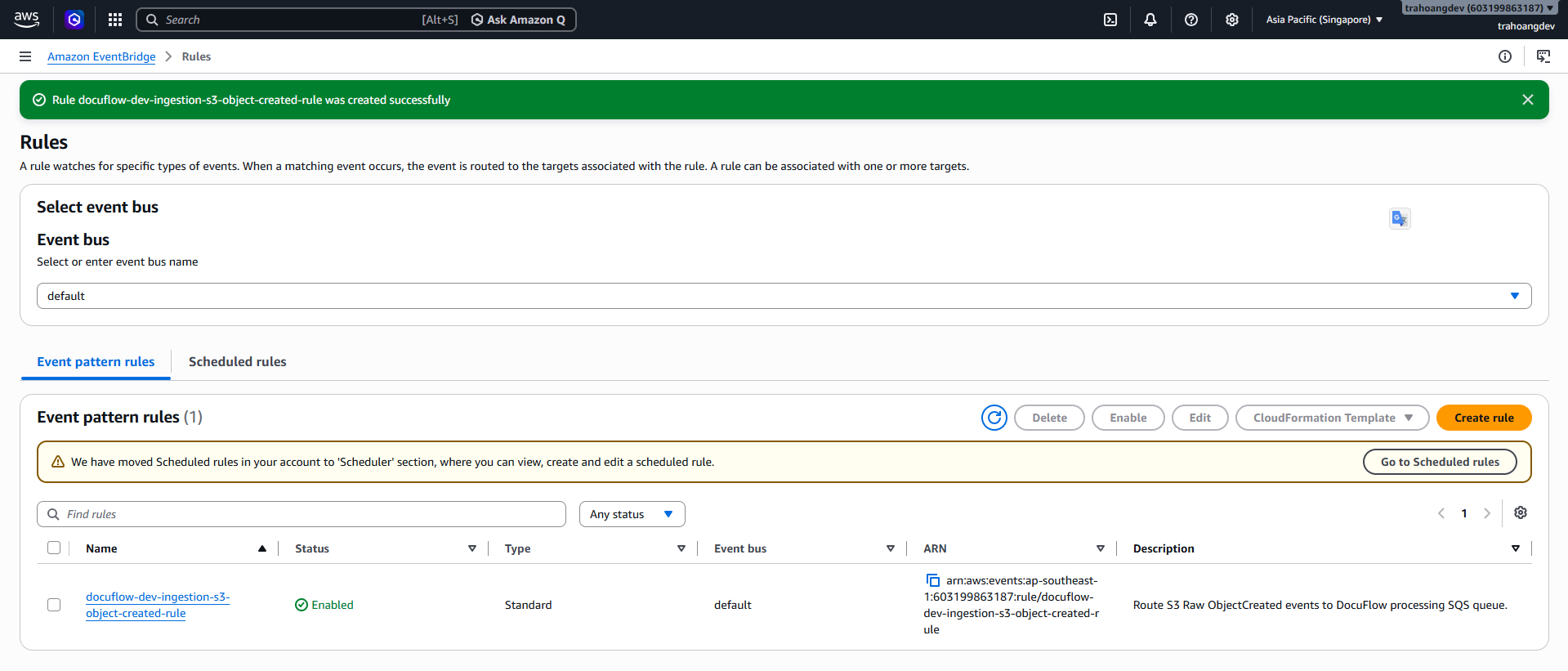Open Type column filter arrow
This screenshot has height=671, width=1568.
pyautogui.click(x=681, y=548)
